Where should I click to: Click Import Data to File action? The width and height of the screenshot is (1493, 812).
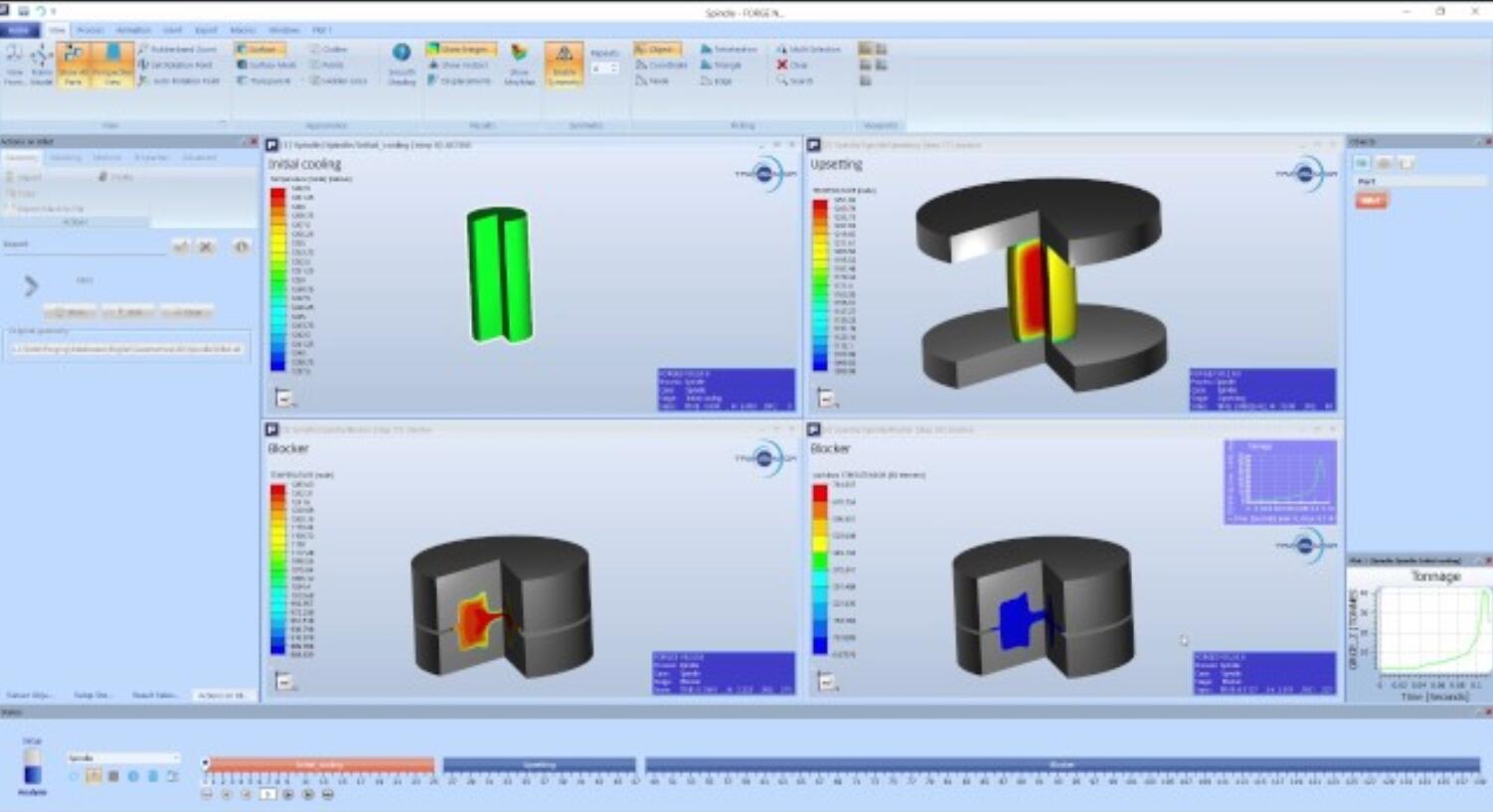tap(45, 209)
